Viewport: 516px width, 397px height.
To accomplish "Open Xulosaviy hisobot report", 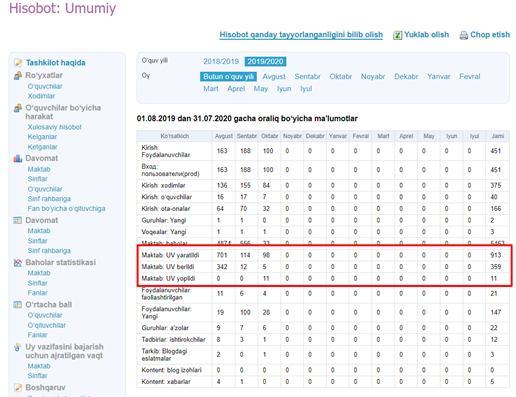I will (55, 127).
